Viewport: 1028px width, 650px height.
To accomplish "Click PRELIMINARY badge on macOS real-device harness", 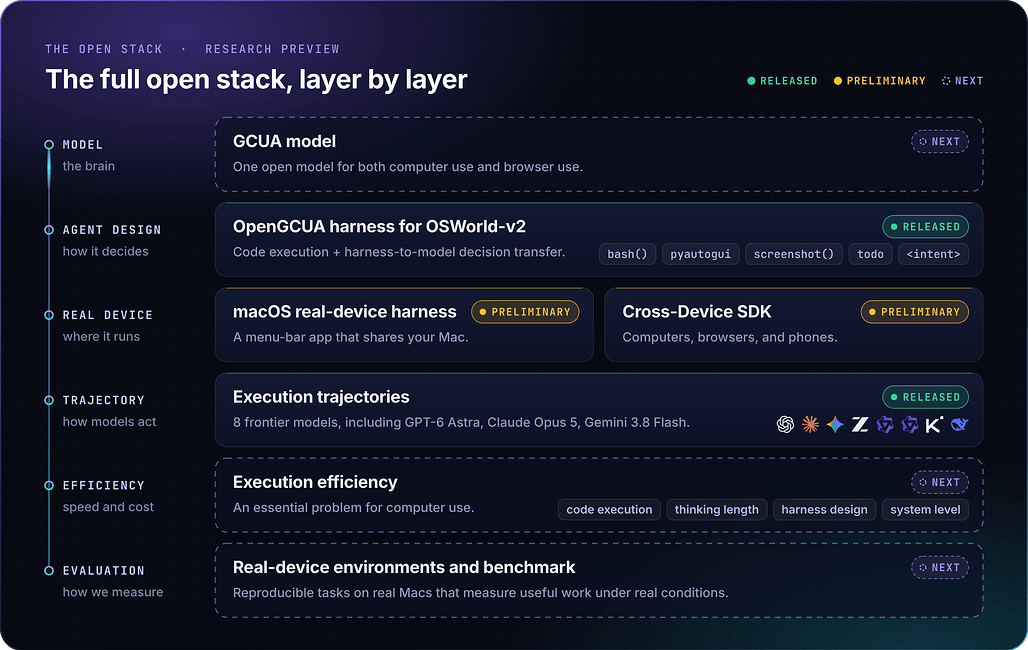I will tap(525, 312).
